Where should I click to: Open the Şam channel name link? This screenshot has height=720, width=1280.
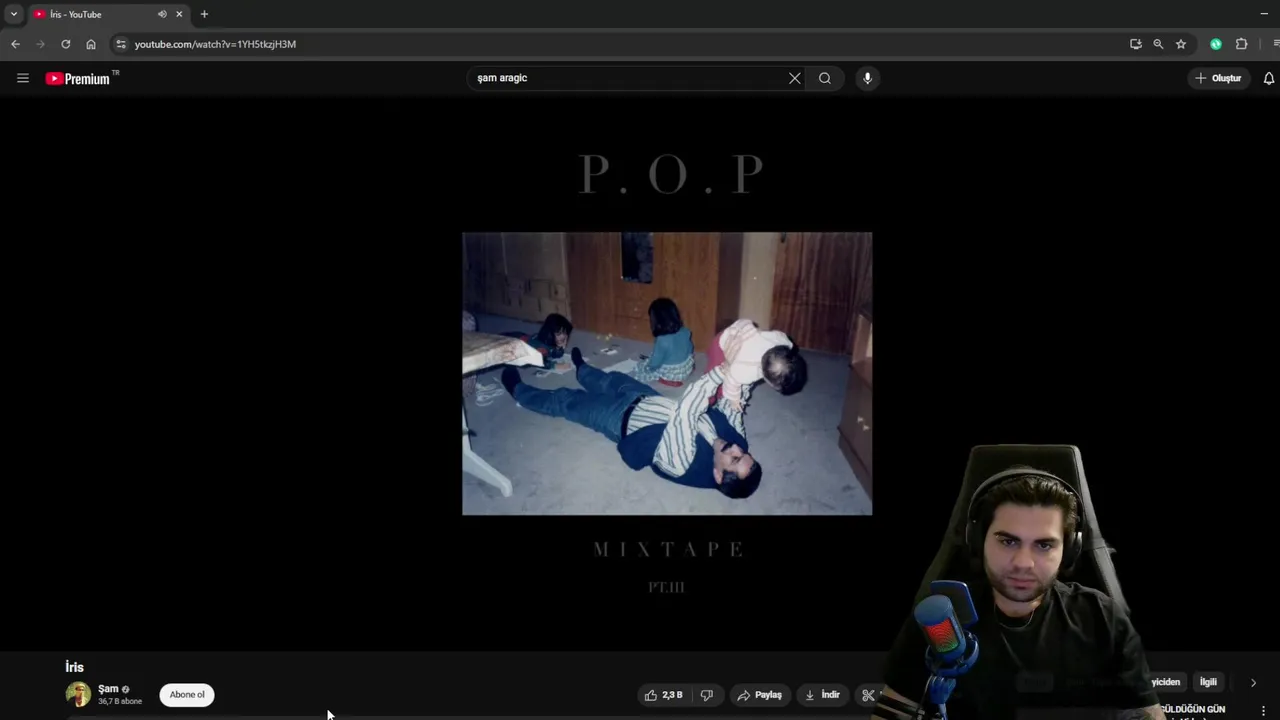tap(108, 689)
